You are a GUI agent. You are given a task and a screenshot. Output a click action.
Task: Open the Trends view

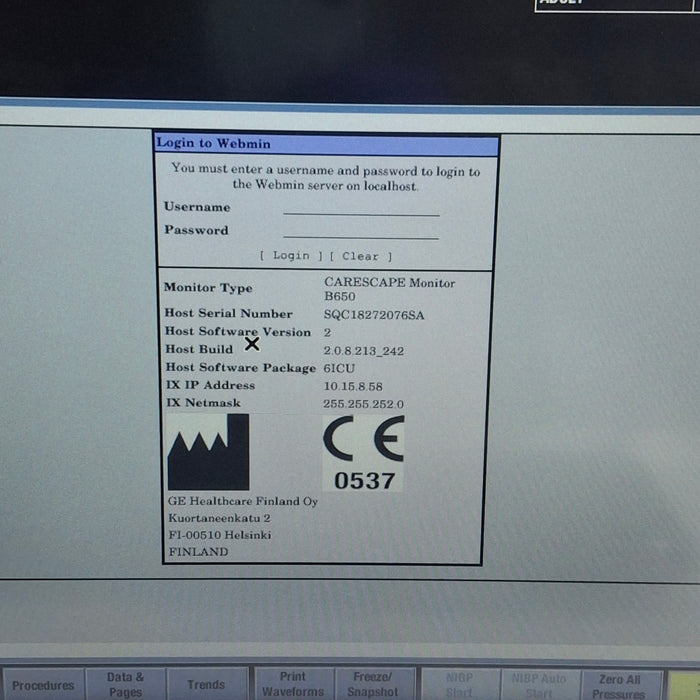tap(206, 684)
